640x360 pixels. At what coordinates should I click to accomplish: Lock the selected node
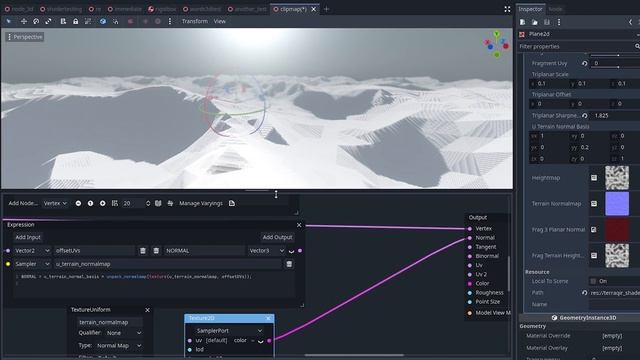[x=76, y=21]
